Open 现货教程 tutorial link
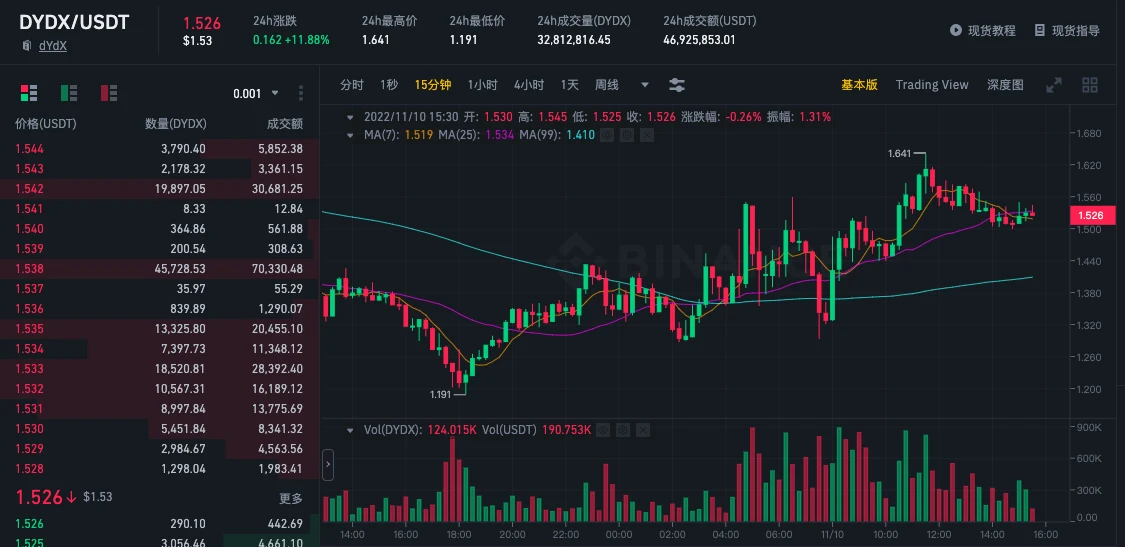Viewport: 1125px width, 547px height. [x=992, y=30]
